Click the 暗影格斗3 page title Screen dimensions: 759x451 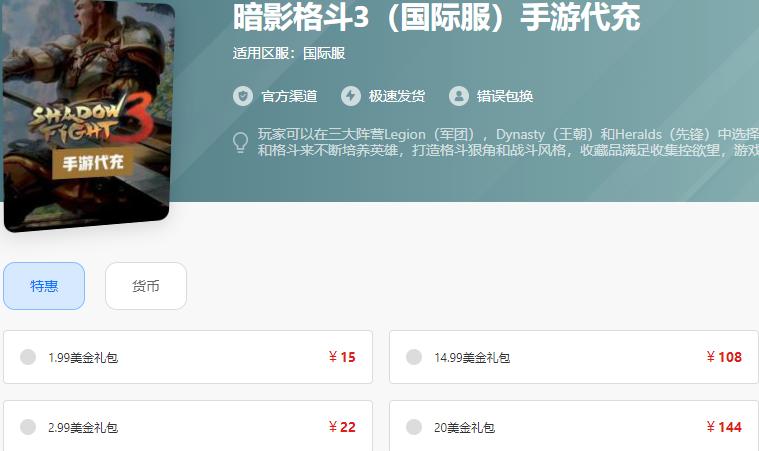click(437, 17)
